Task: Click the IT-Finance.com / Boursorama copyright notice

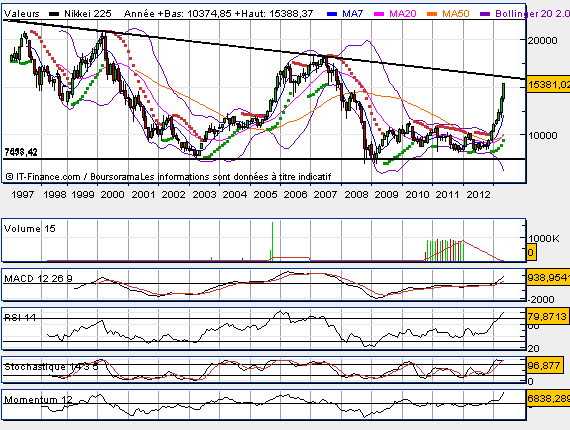Action: (168, 177)
